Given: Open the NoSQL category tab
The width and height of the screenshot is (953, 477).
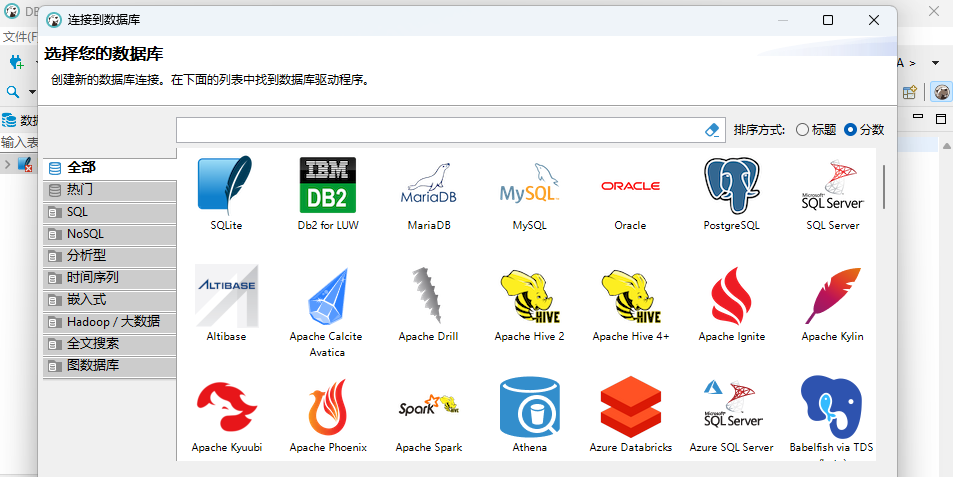Looking at the screenshot, I should point(110,234).
